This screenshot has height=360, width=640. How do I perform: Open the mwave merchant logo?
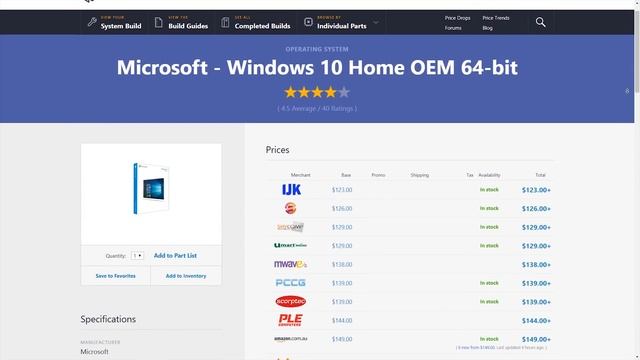coord(290,264)
